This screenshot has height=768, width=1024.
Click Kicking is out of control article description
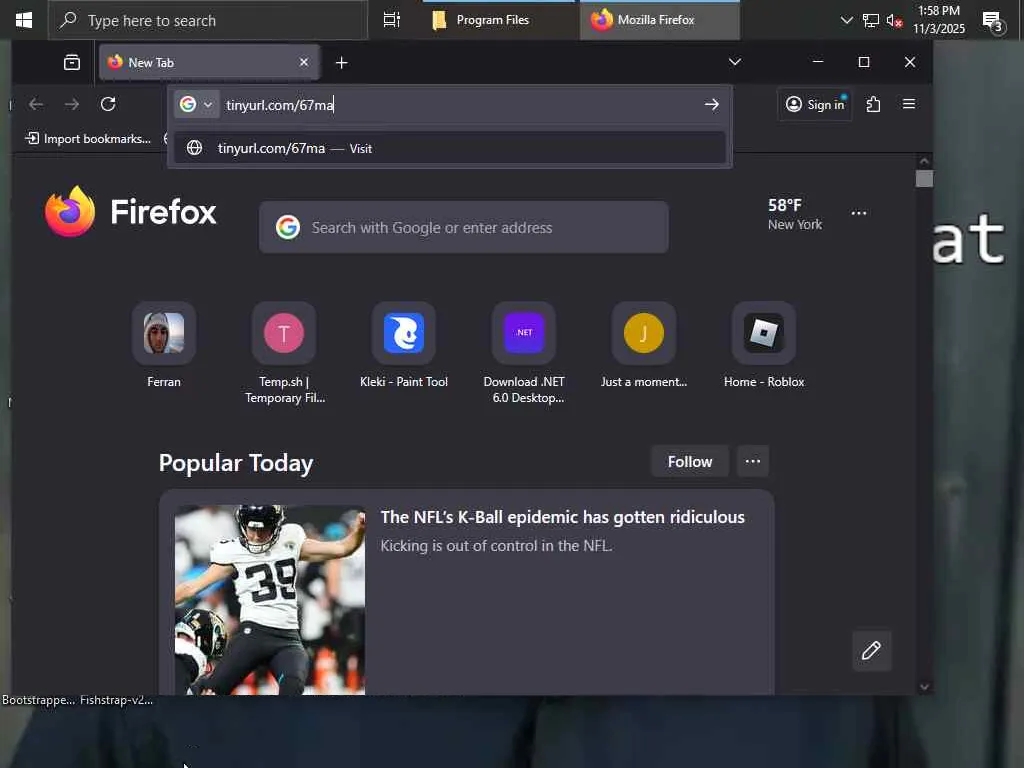point(496,546)
